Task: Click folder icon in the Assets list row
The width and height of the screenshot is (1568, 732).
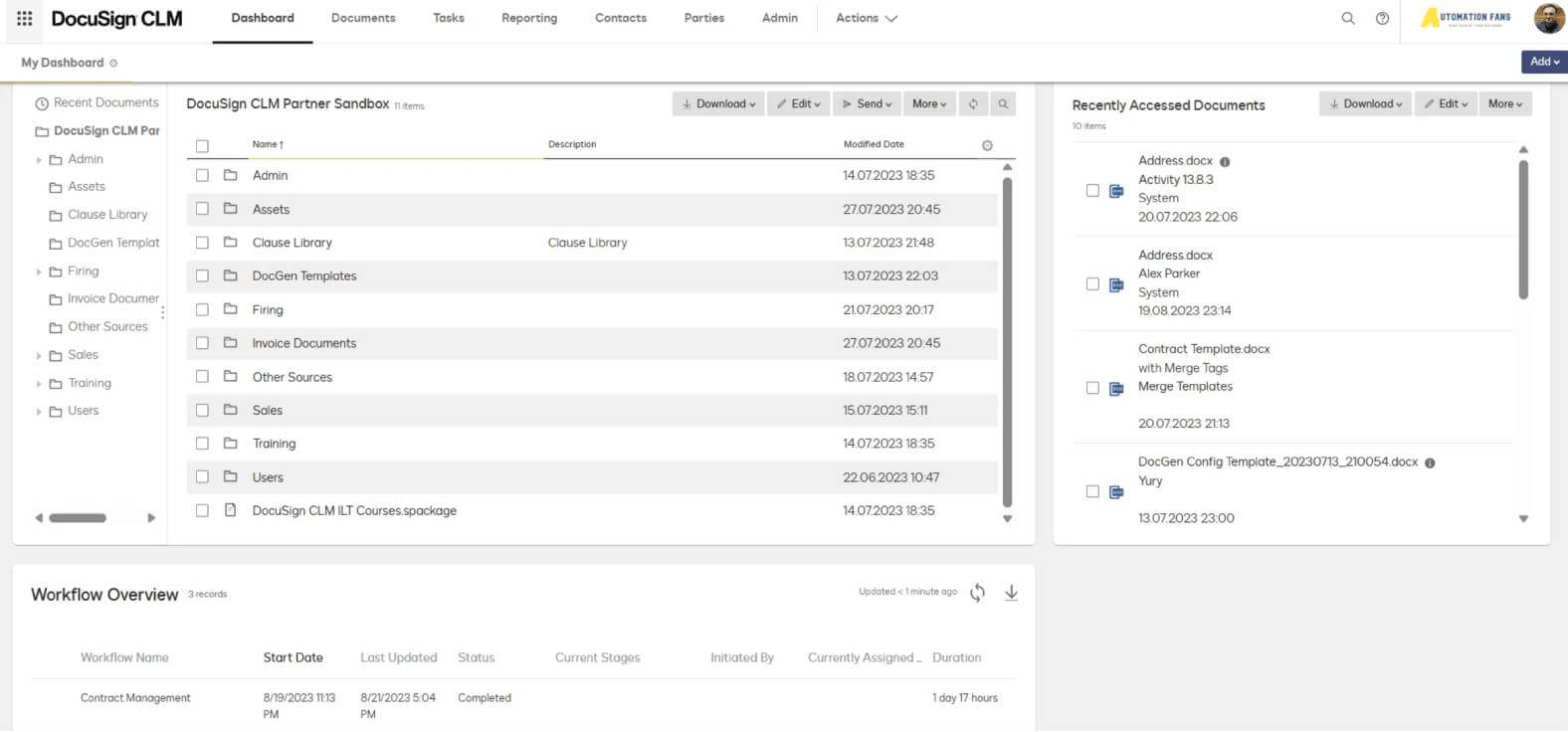Action: (231, 209)
